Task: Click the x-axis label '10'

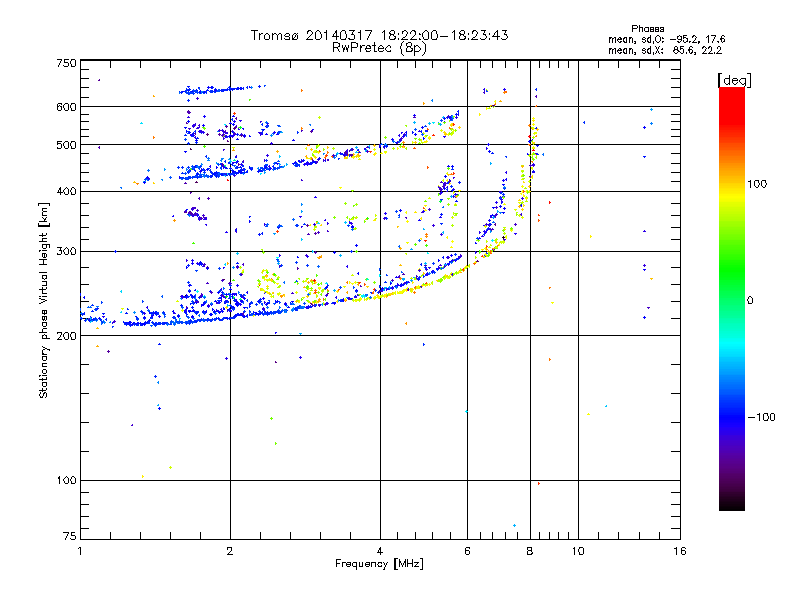Action: (578, 551)
